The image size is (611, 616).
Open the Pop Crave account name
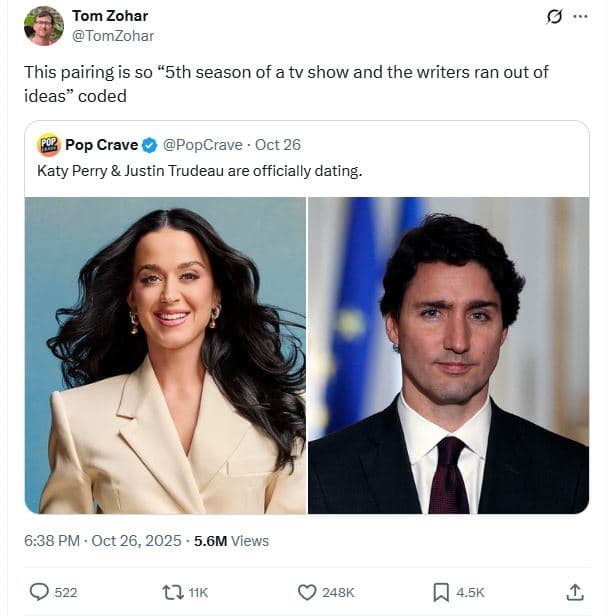101,145
